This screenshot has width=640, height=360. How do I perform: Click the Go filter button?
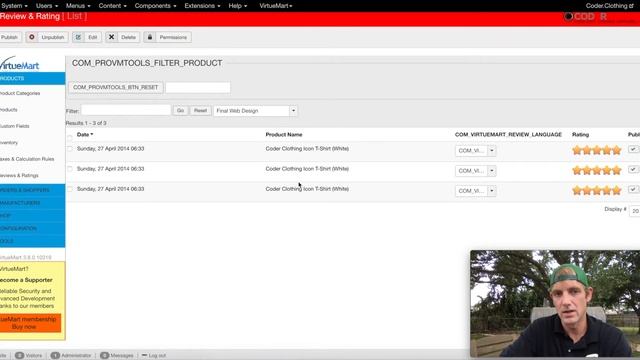tap(180, 111)
